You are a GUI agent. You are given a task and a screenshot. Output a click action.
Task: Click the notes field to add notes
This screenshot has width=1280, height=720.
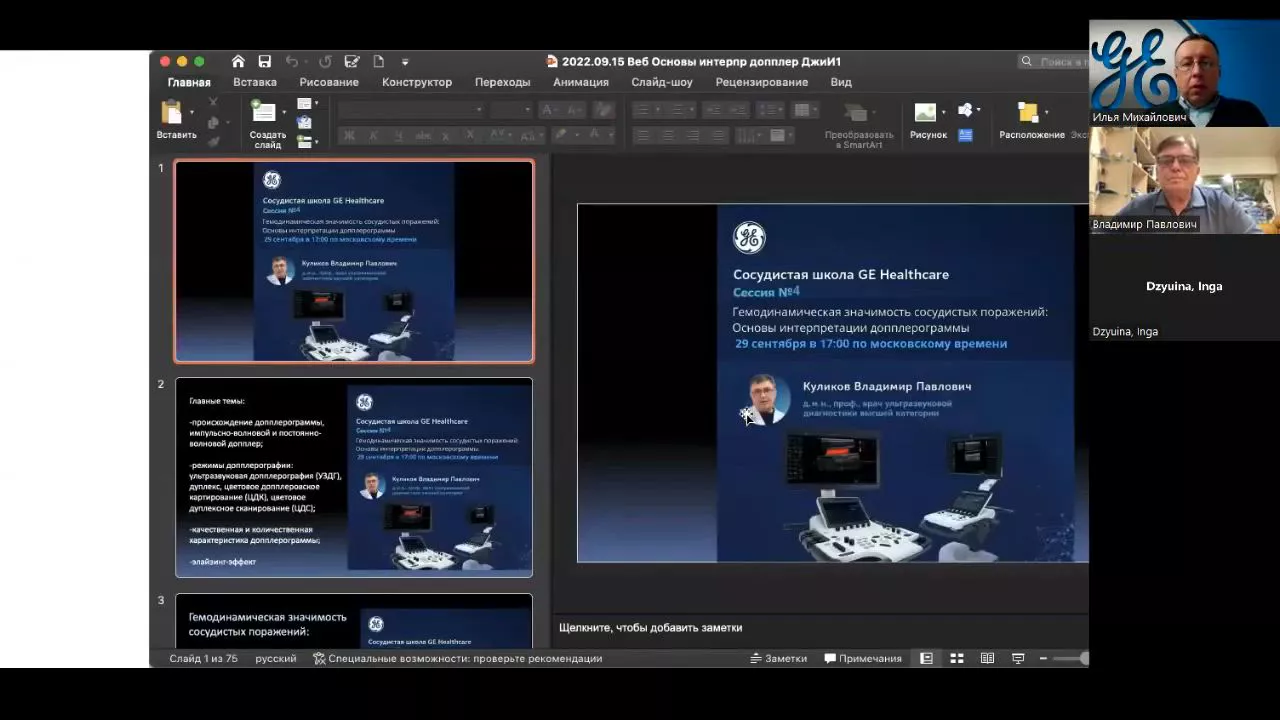click(823, 628)
